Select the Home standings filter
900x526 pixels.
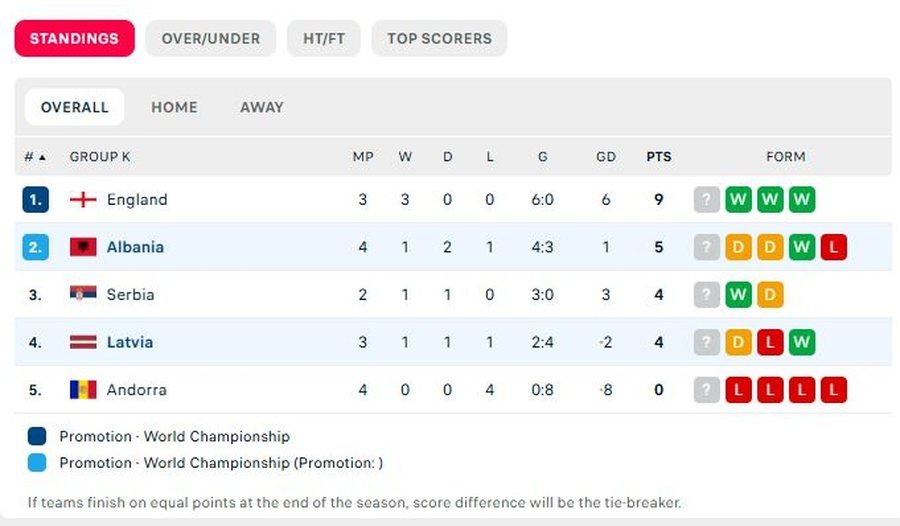174,107
